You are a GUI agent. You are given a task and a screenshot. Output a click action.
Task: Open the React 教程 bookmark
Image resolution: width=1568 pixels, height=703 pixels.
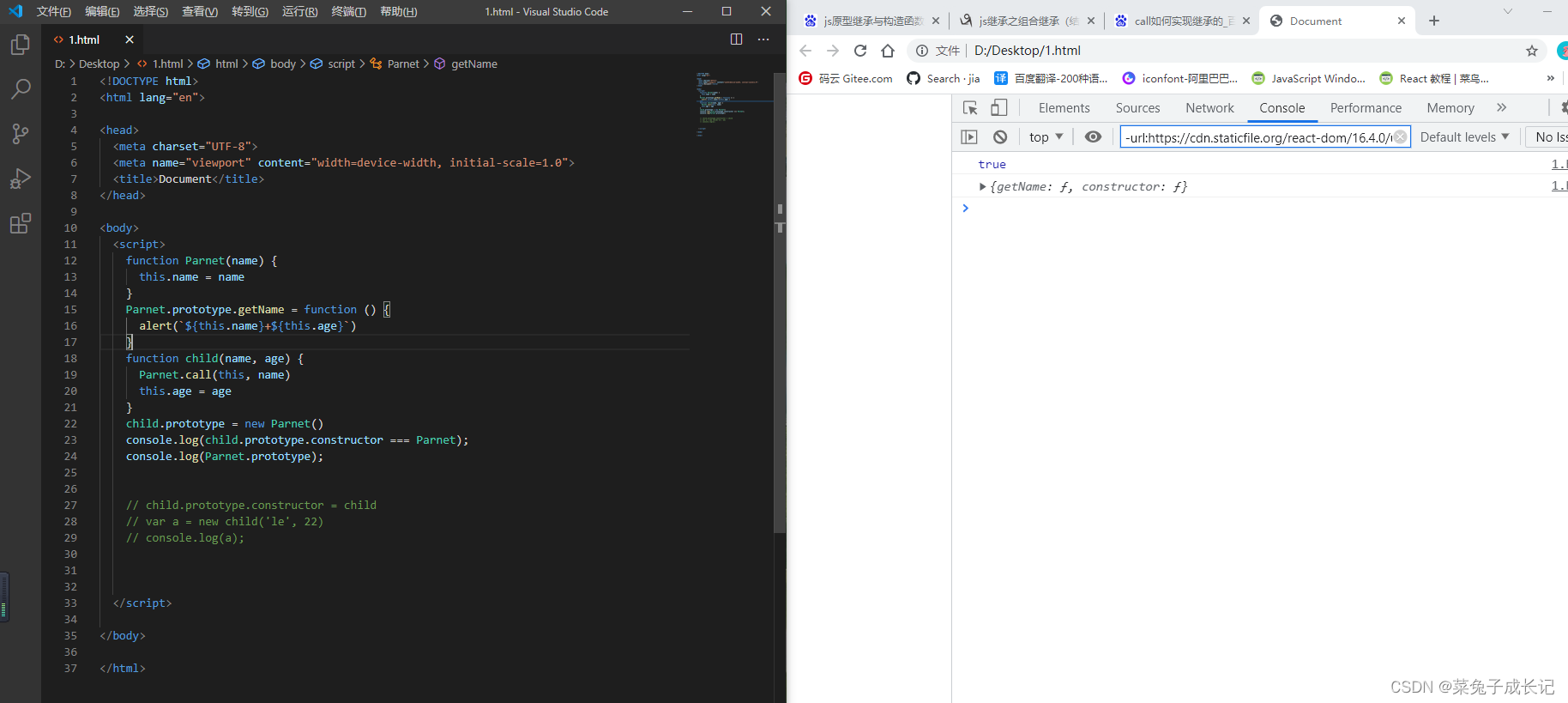click(x=1434, y=78)
